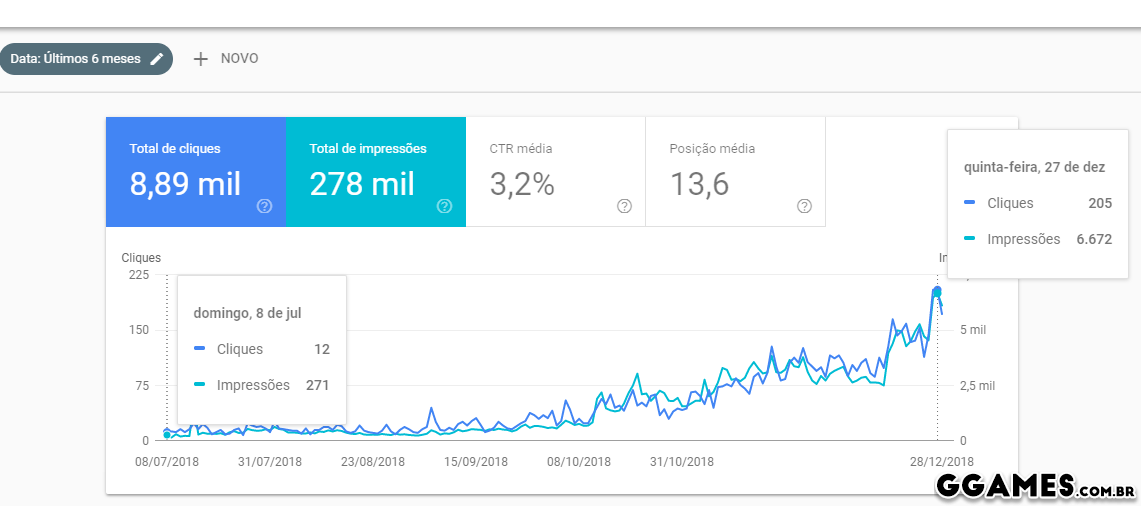Click blue Cliques swatch in 27 de dez tooltip
This screenshot has width=1141, height=506.
(x=969, y=203)
